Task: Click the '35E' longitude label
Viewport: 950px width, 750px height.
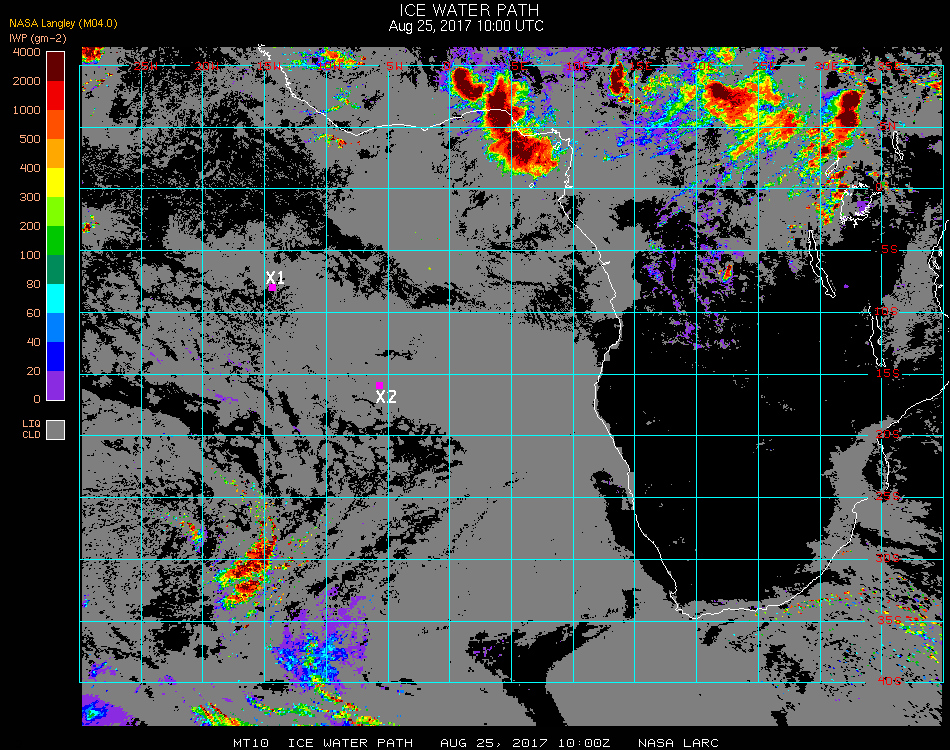Action: pyautogui.click(x=890, y=66)
